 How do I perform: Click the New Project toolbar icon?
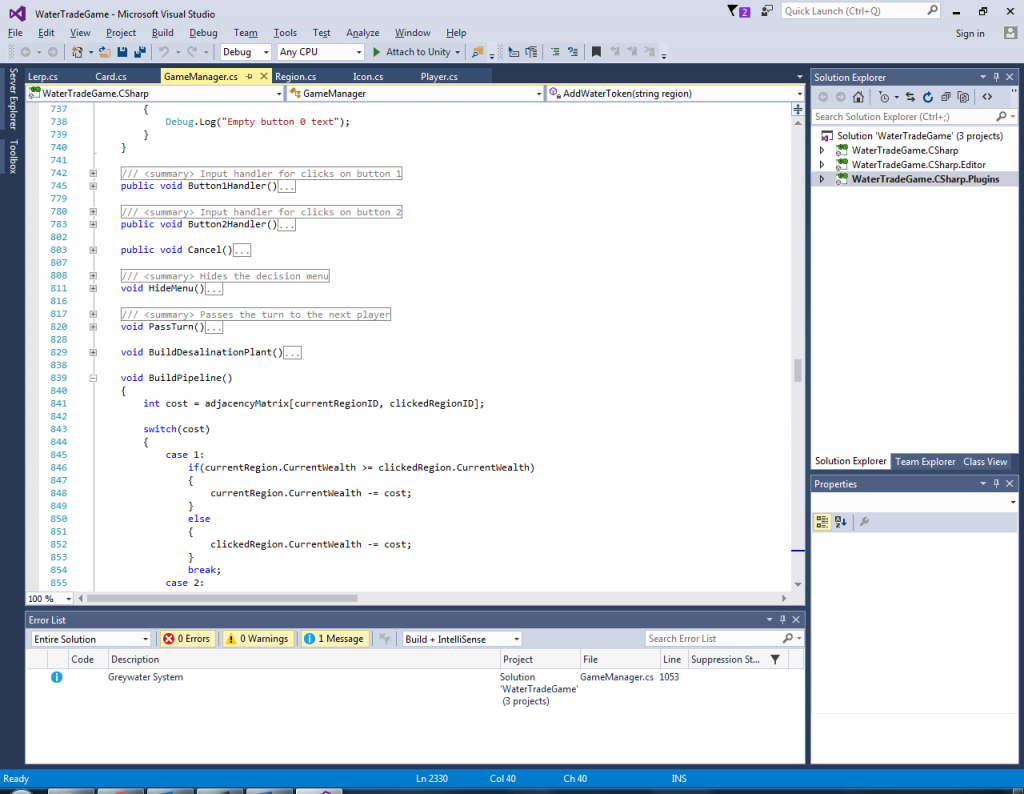tap(78, 52)
